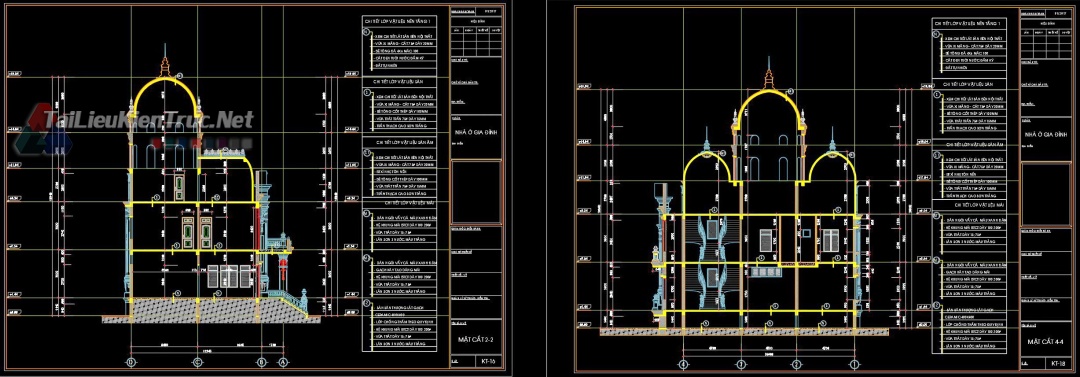Select grid axis bubble 2 in right drawing

tap(796, 365)
